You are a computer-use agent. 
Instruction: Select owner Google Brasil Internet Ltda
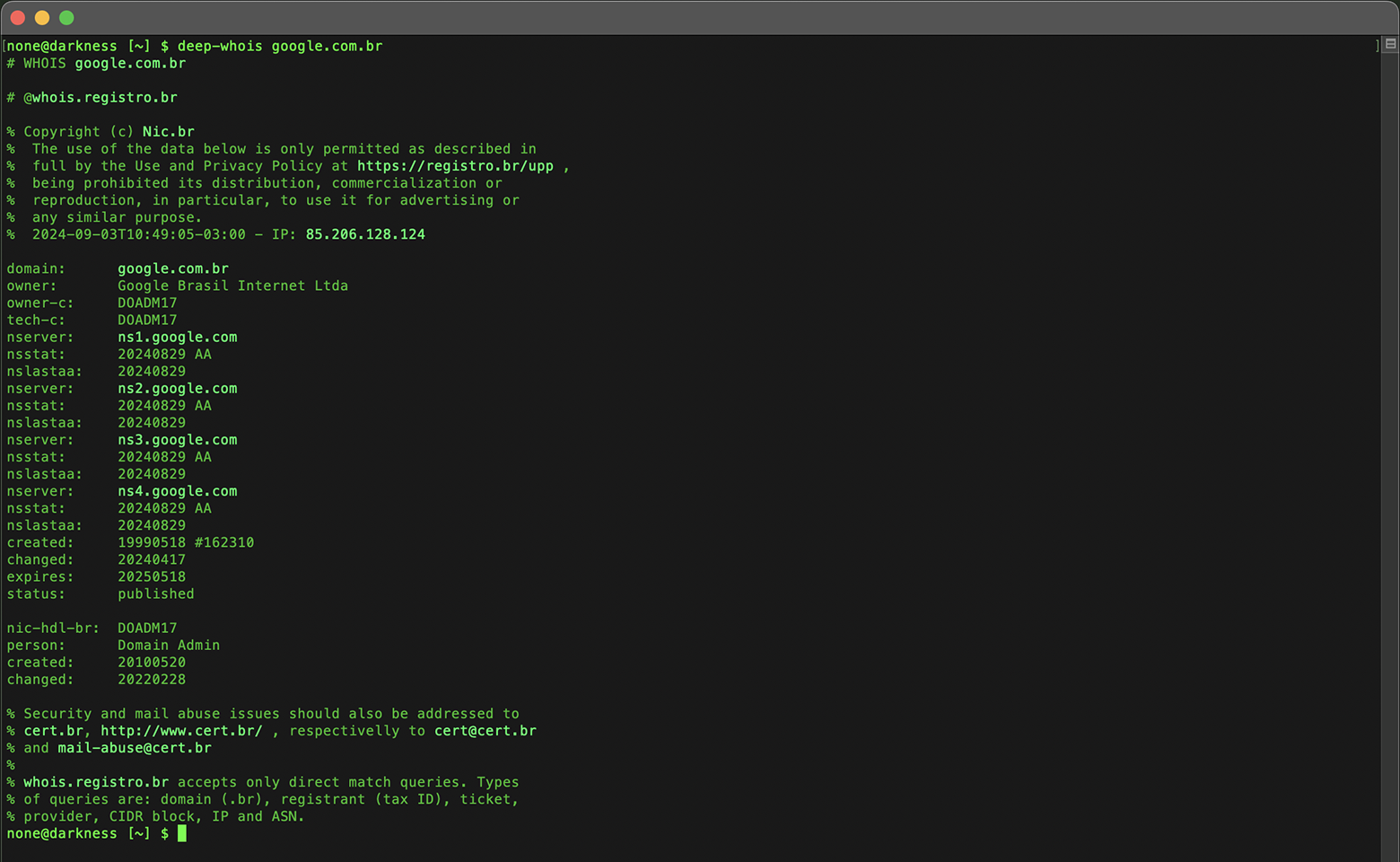coord(232,285)
